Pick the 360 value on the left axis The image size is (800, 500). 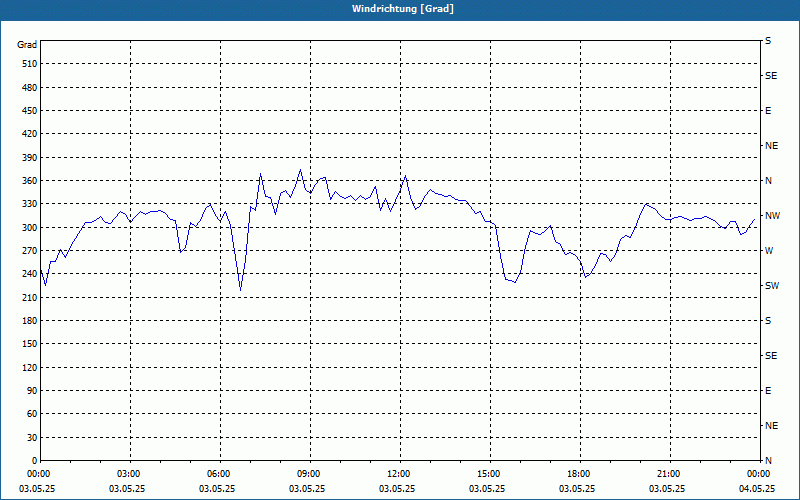[30, 181]
